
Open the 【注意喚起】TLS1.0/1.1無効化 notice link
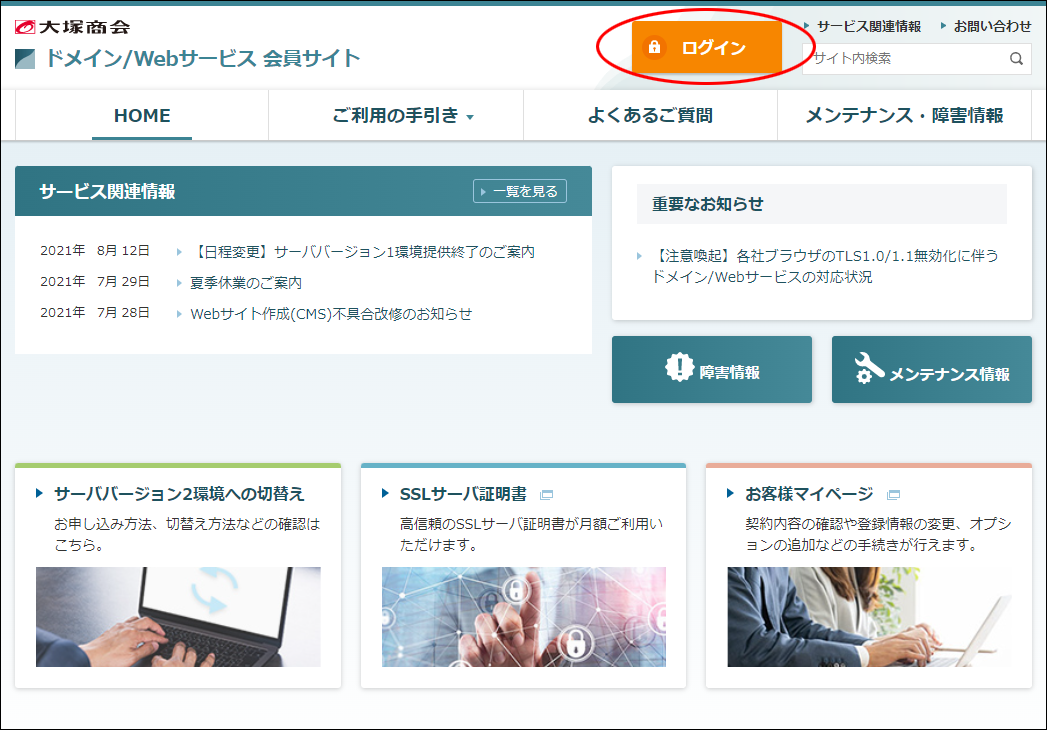825,266
